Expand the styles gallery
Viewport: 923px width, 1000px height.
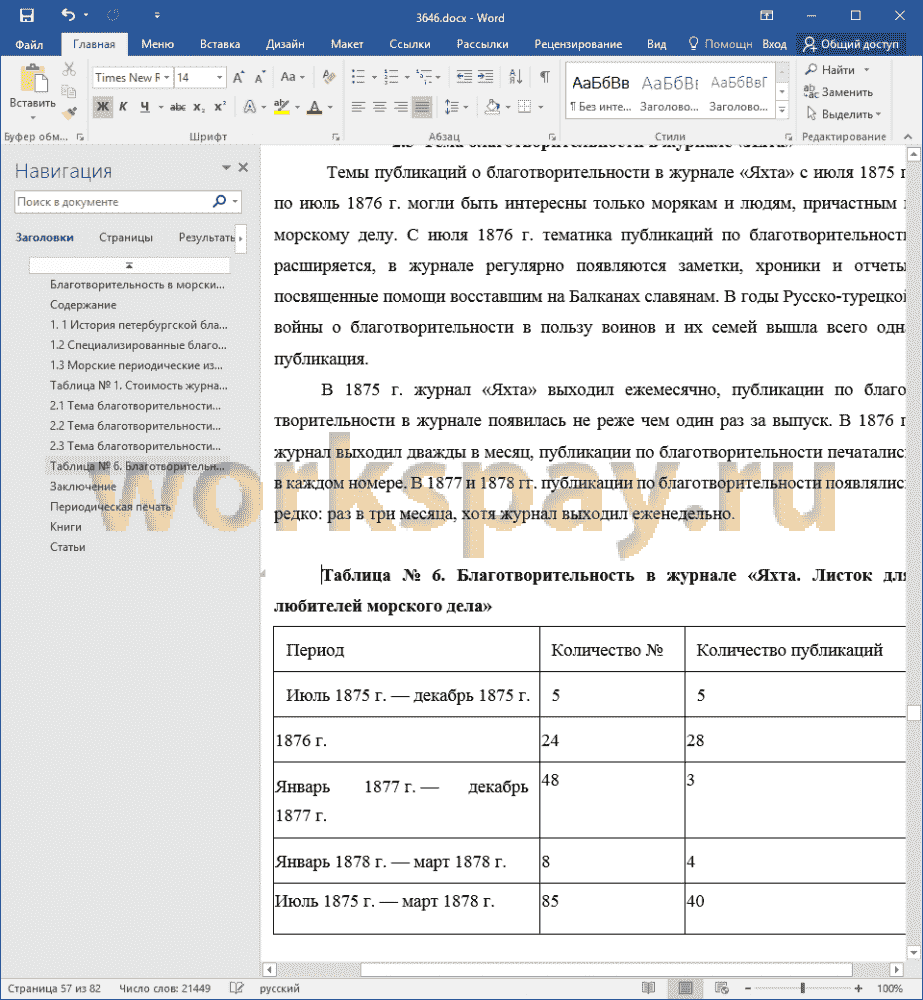(x=783, y=110)
